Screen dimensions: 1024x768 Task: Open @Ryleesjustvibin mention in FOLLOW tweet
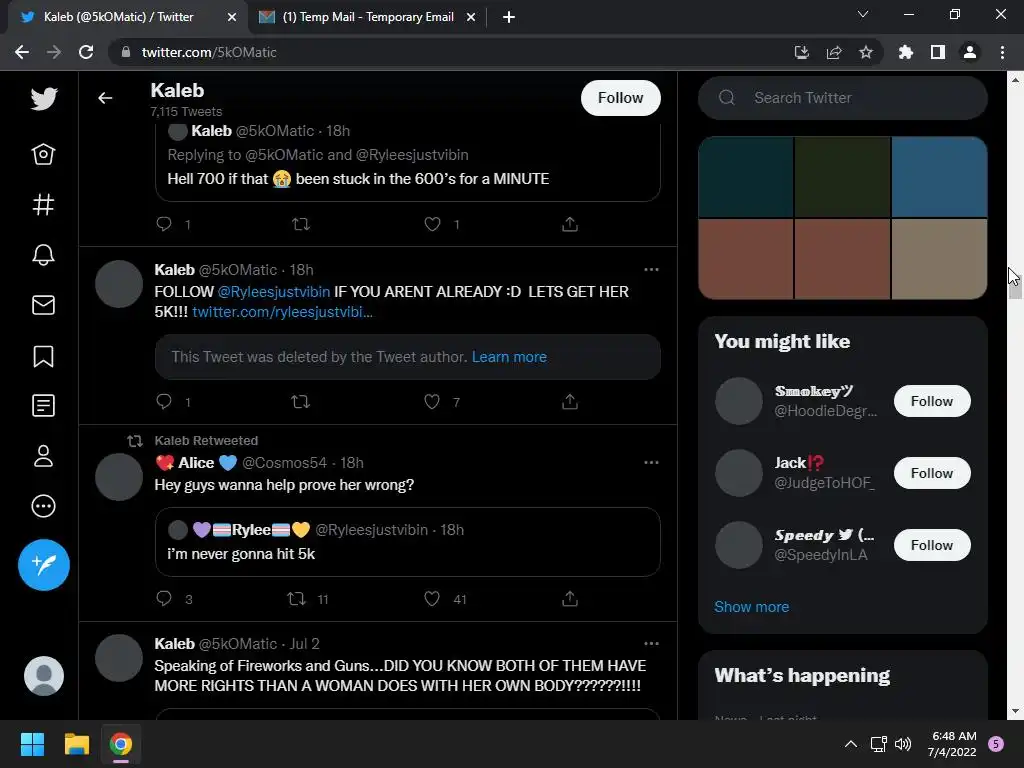274,291
